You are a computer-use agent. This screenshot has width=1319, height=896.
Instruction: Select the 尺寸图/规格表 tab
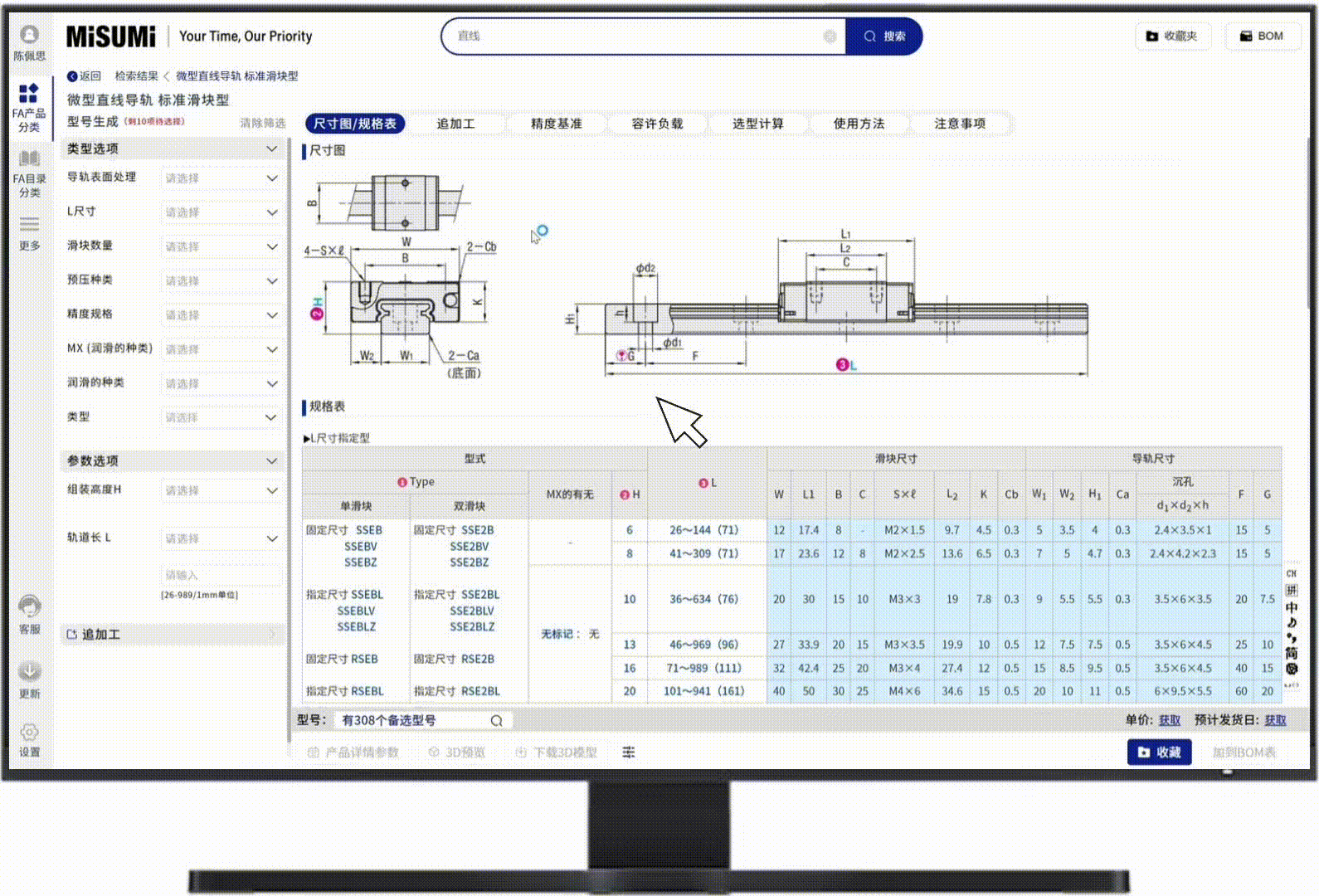point(355,124)
